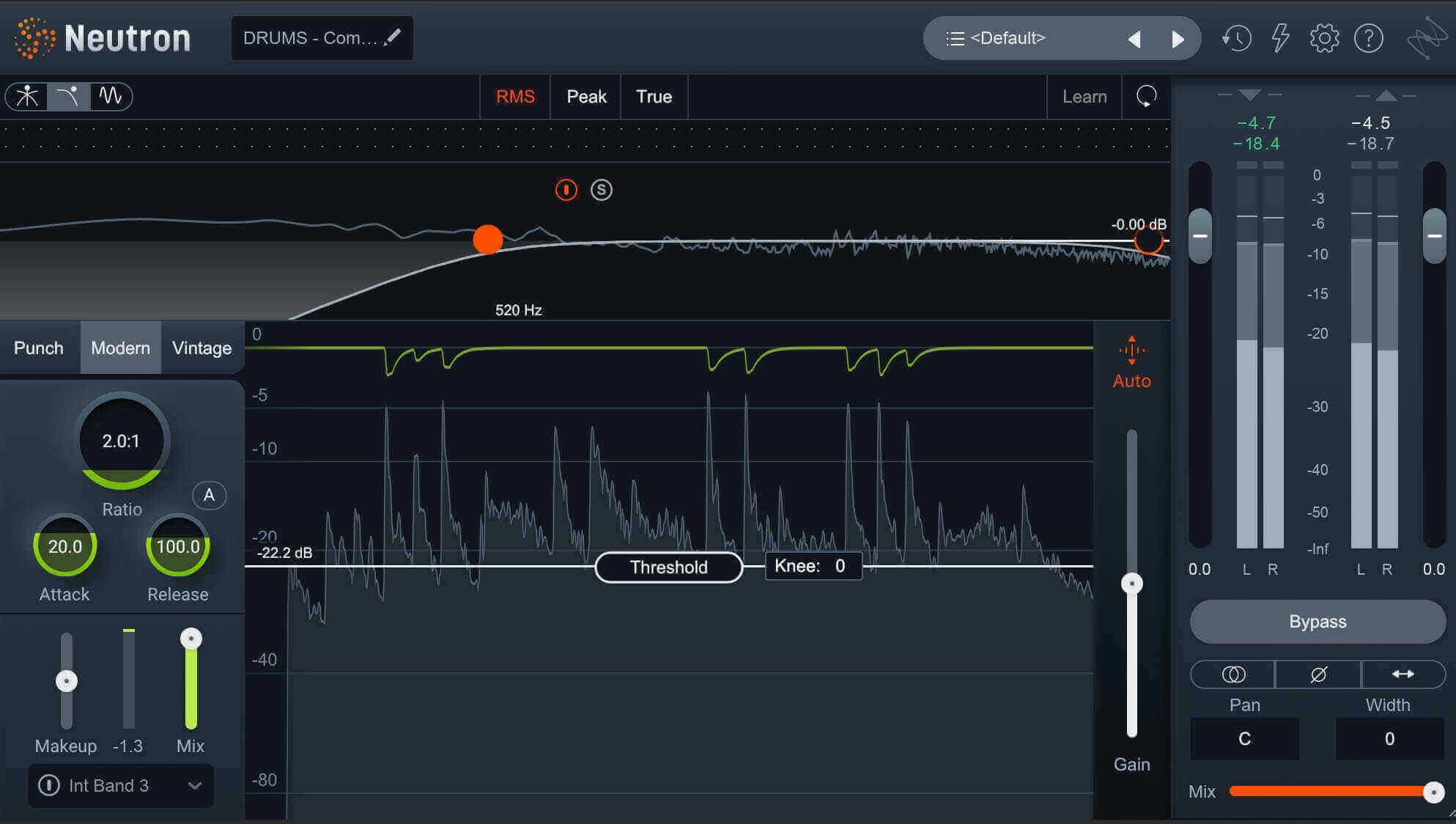1456x824 pixels.
Task: Toggle the auto release A button
Action: pyautogui.click(x=209, y=496)
